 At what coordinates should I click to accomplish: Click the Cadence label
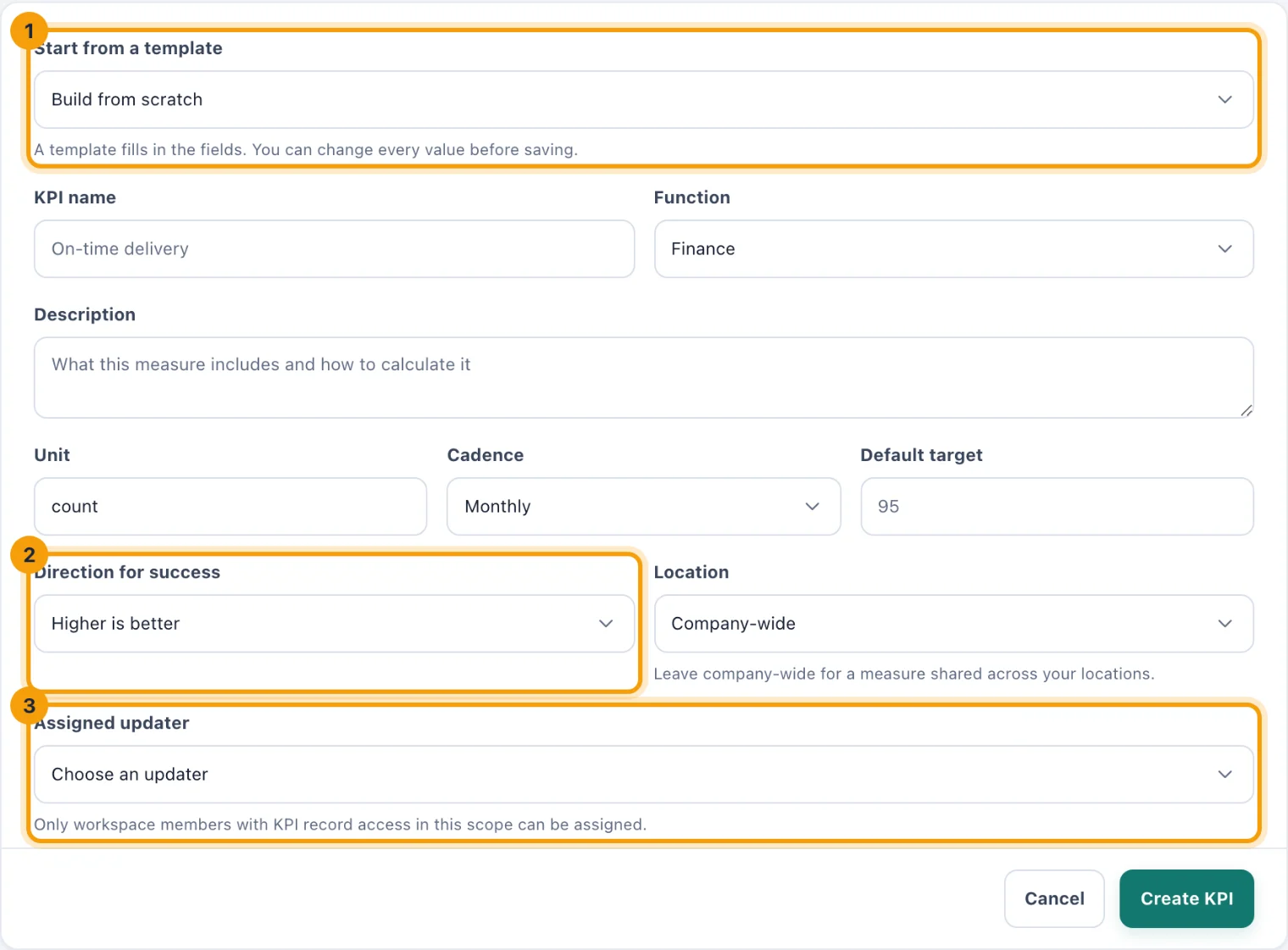pos(486,456)
